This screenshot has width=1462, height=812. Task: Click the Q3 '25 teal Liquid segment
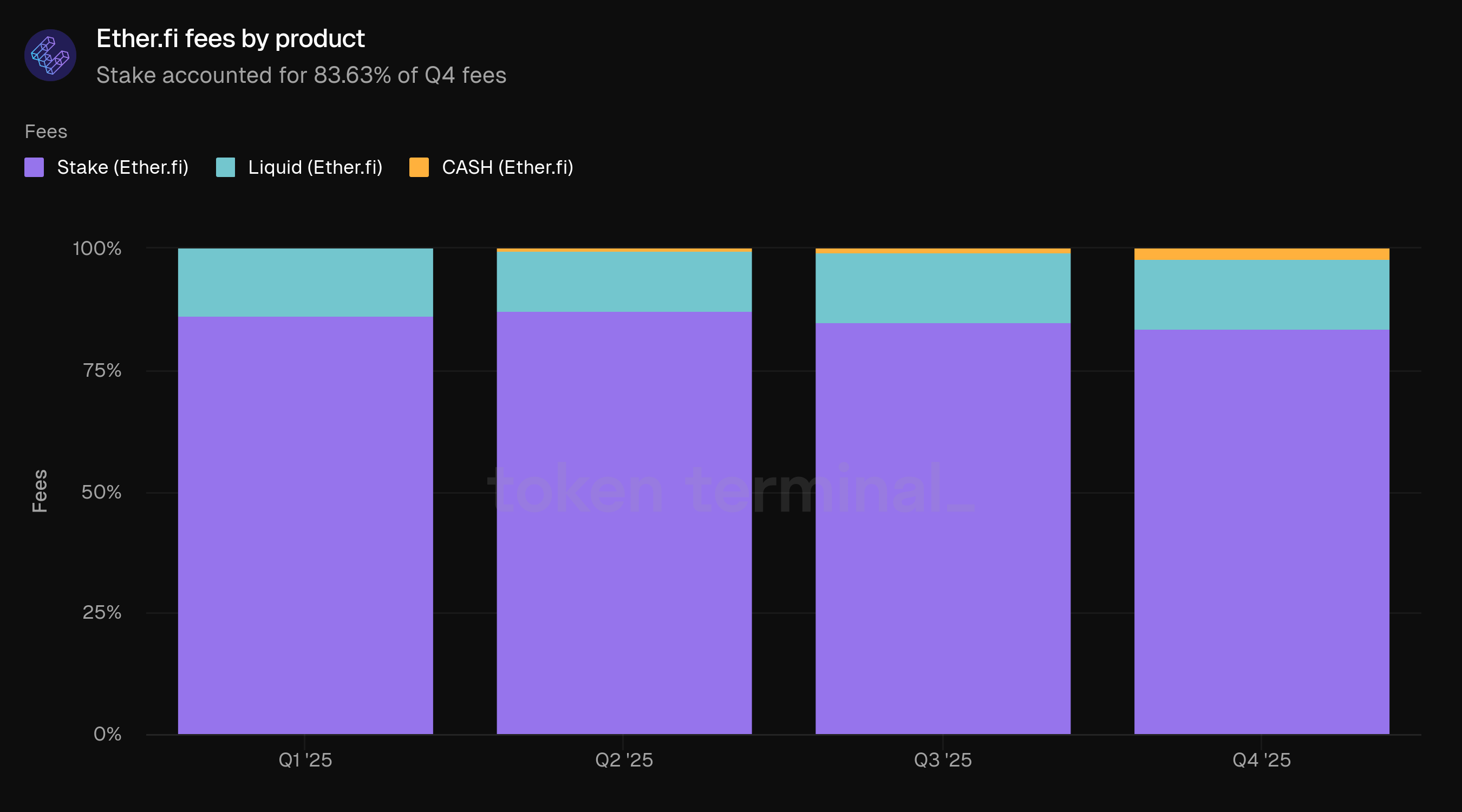click(943, 288)
